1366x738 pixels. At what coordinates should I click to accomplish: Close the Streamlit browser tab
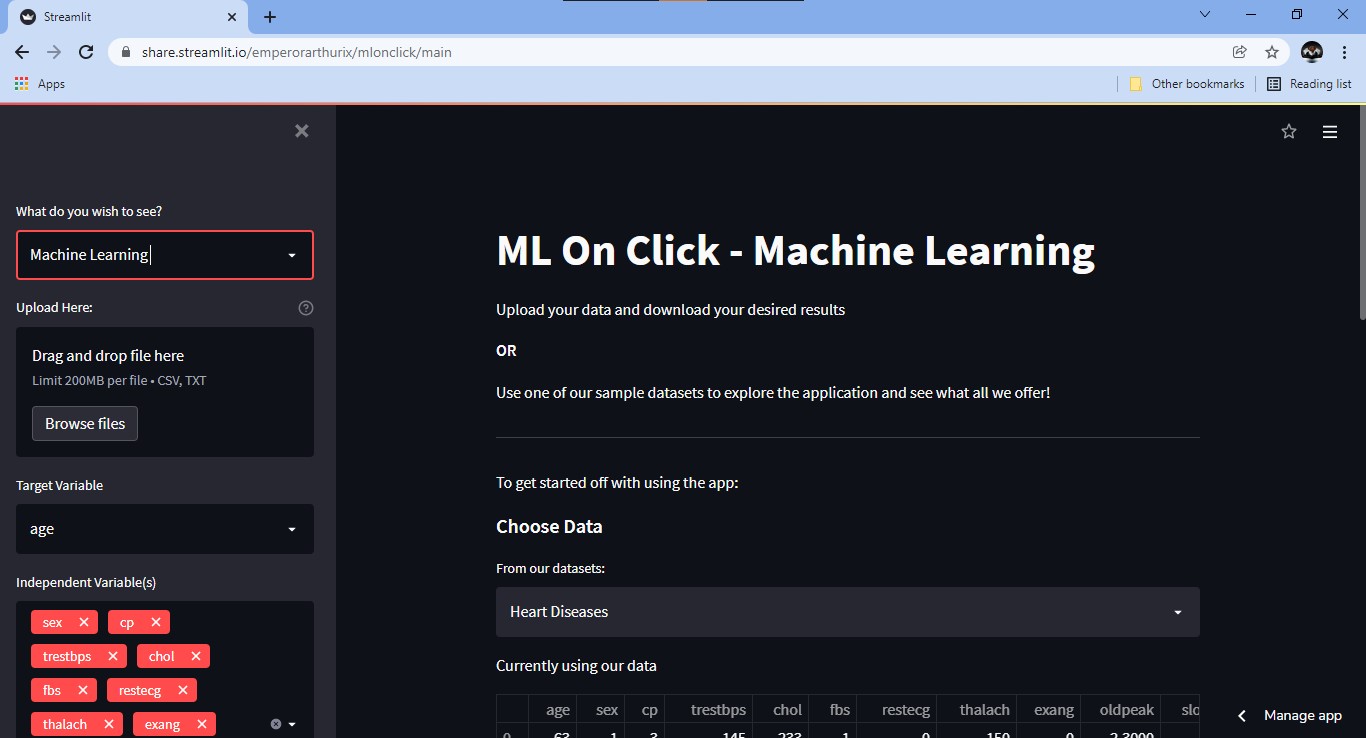tap(232, 17)
